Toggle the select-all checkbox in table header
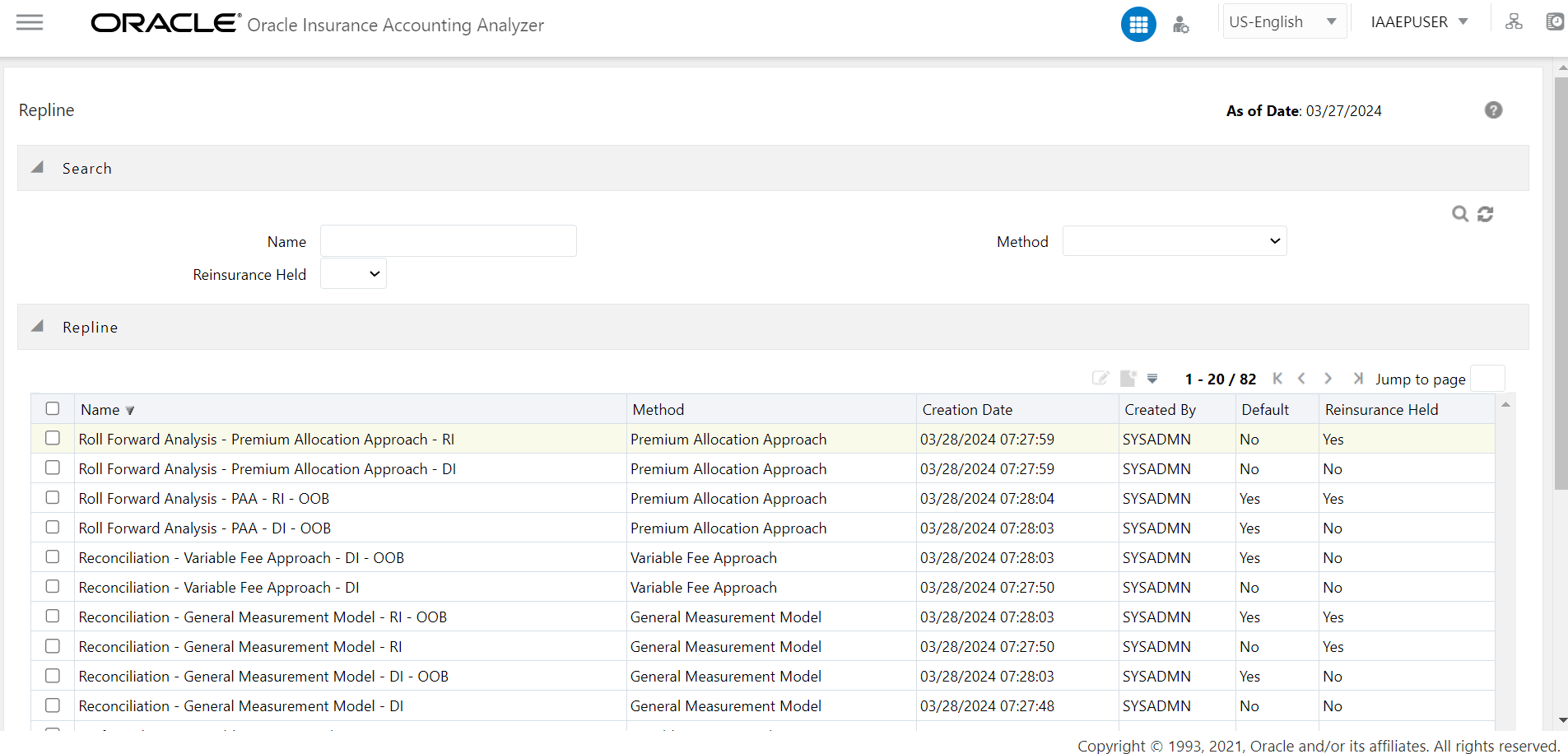Viewport: 1568px width, 754px height. coord(53,408)
